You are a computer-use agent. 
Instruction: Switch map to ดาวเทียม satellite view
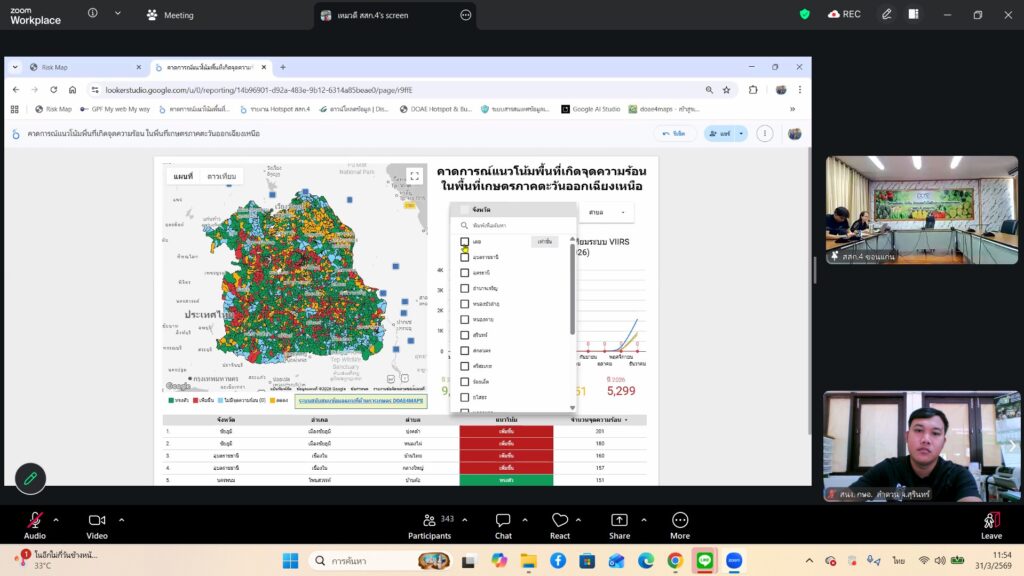[221, 176]
